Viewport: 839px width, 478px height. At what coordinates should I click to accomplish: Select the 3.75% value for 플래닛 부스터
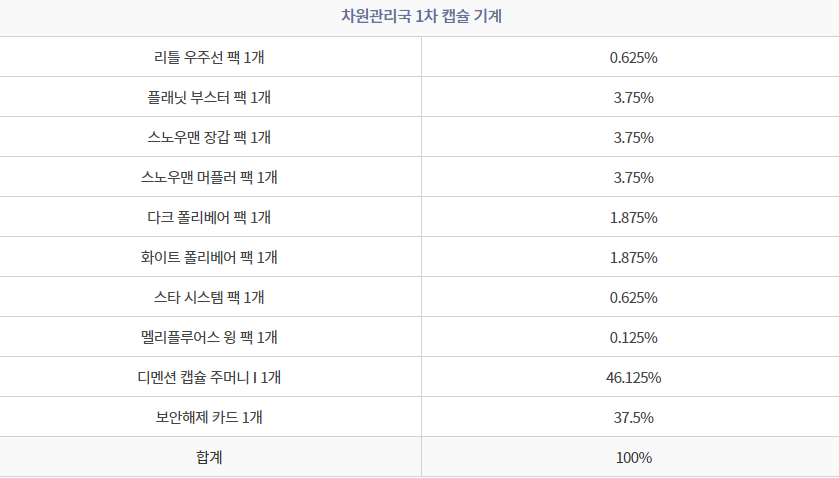tap(634, 97)
